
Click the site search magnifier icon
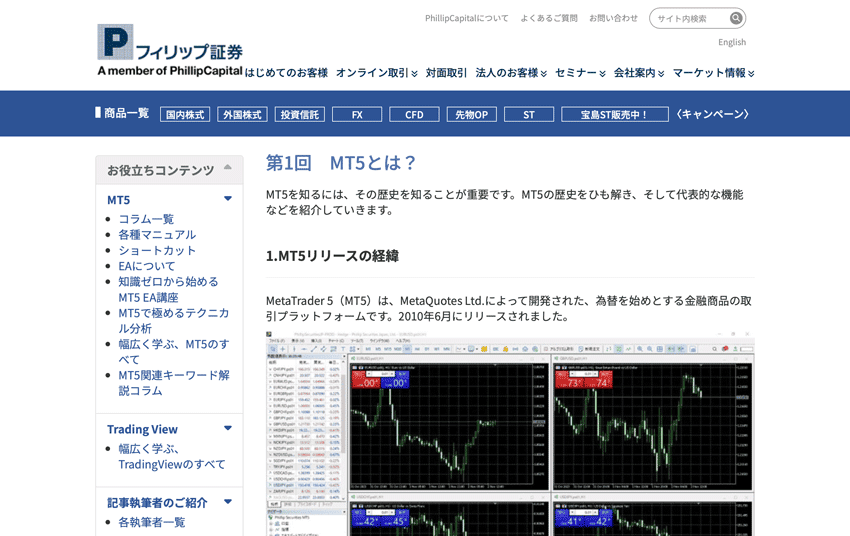click(x=736, y=18)
